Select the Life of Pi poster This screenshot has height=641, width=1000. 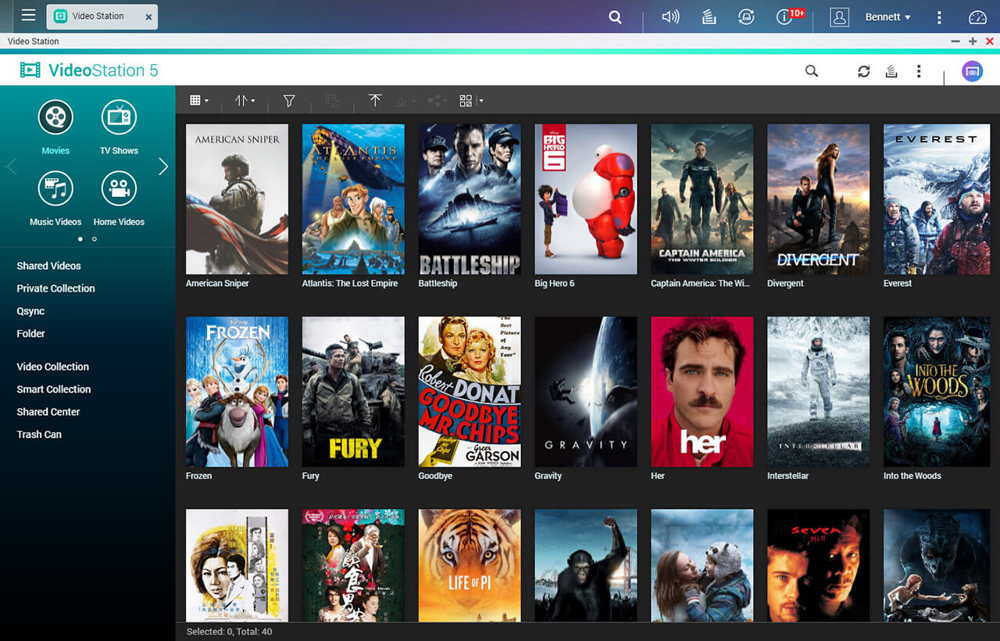tap(469, 565)
